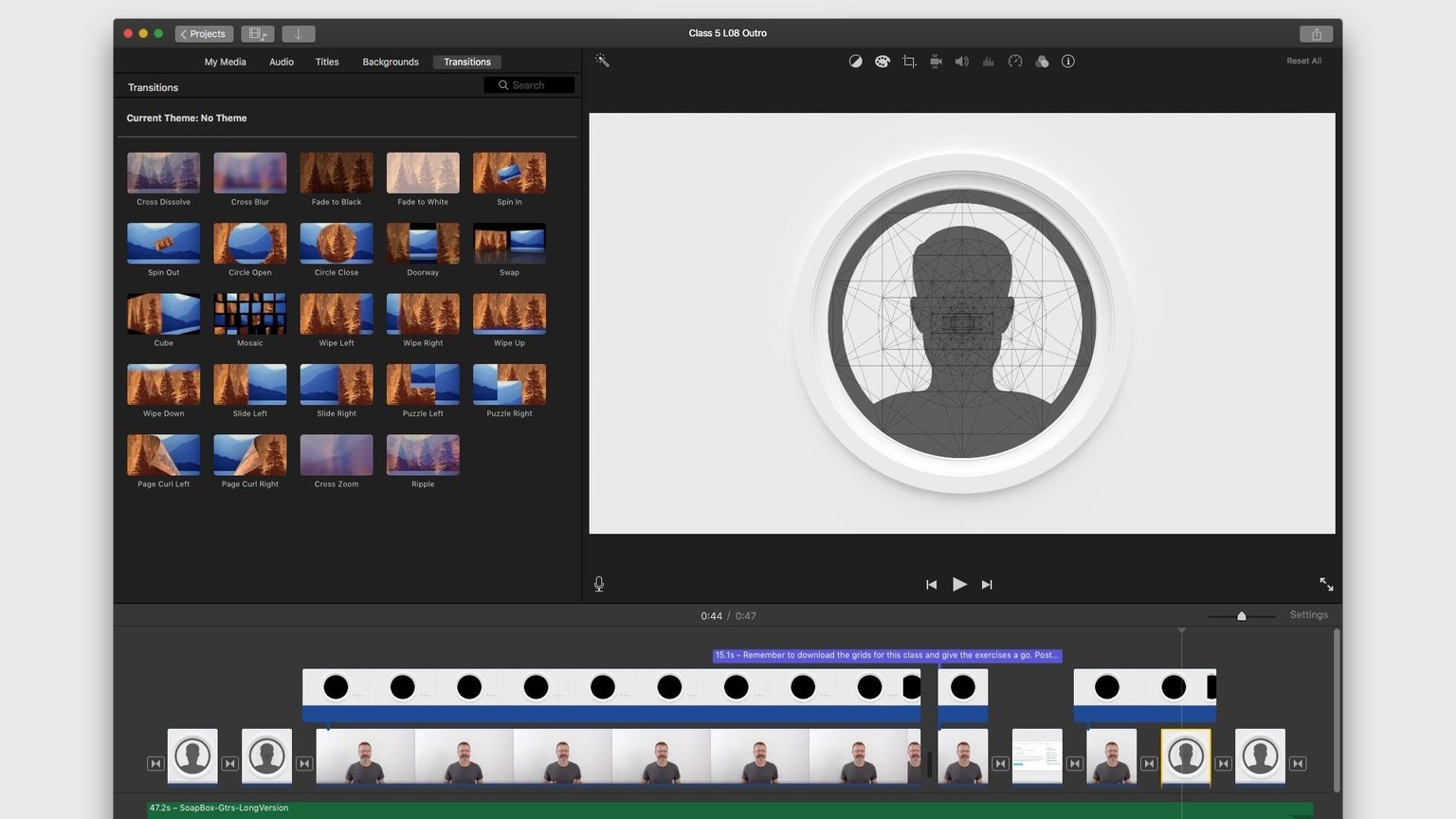Switch to the Backgrounds tab
Screen dimensions: 1456x819
[391, 62]
